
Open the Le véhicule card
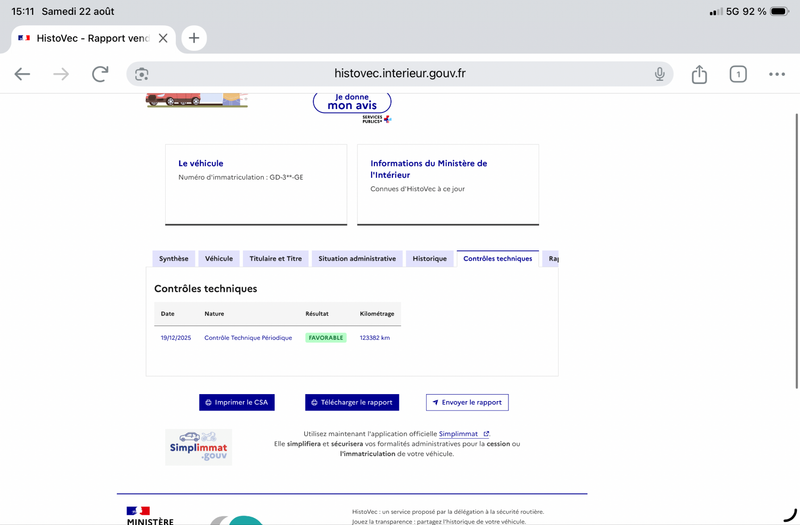pos(256,184)
